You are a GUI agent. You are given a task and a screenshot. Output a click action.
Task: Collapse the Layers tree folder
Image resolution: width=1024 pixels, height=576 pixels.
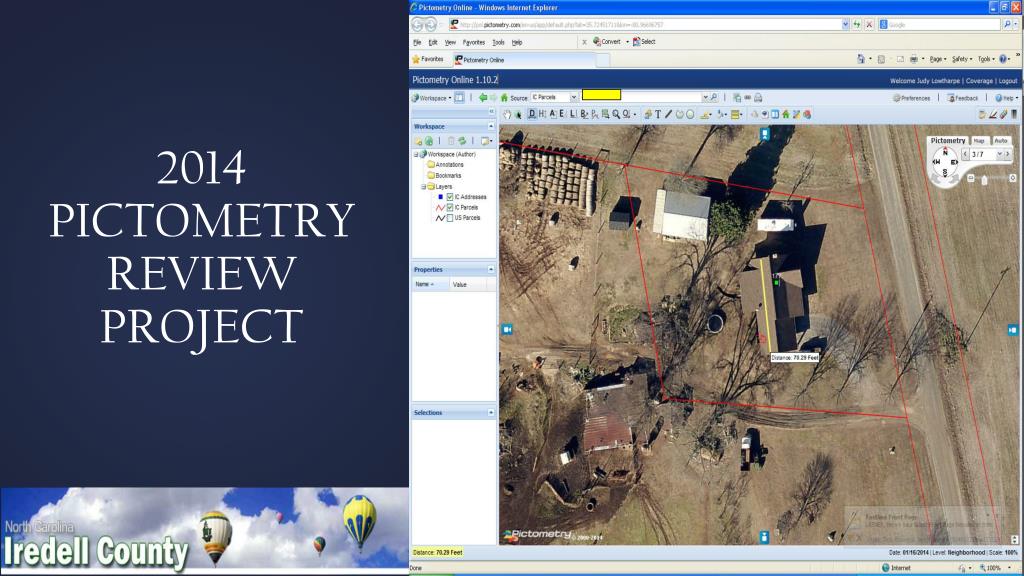coord(423,187)
